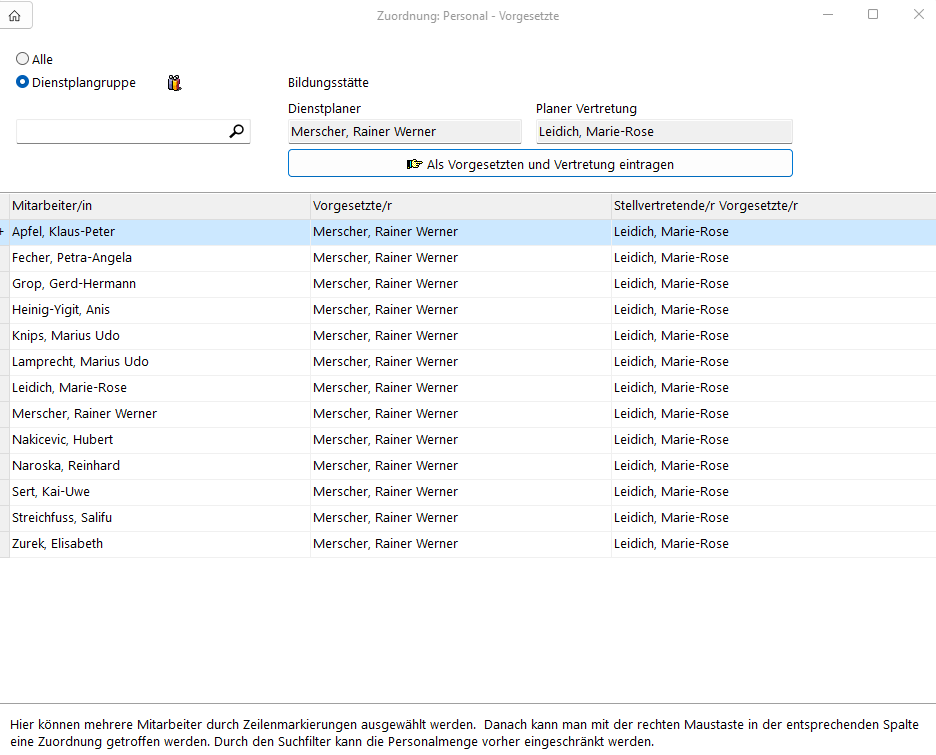Click the row selection arrow beside Apfel, Klaus-Peter
936x755 pixels.
[4, 231]
